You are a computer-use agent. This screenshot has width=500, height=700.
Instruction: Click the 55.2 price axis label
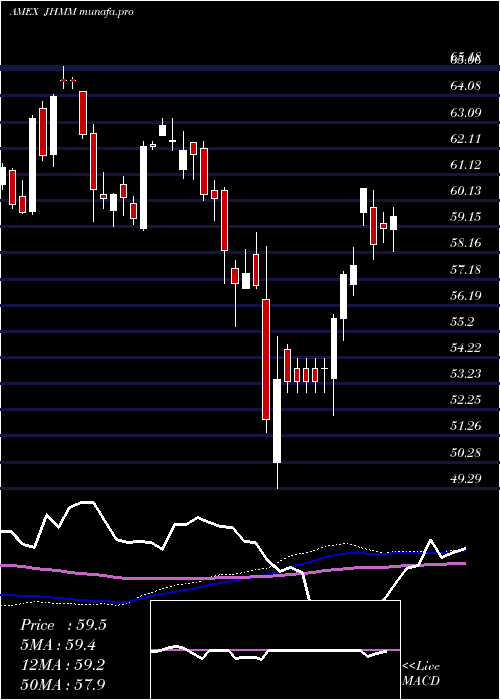(x=462, y=322)
